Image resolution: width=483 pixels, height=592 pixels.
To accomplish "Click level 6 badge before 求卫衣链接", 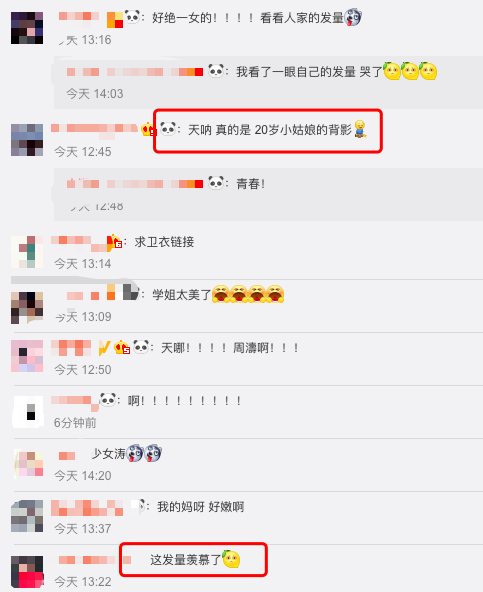I will [x=114, y=242].
